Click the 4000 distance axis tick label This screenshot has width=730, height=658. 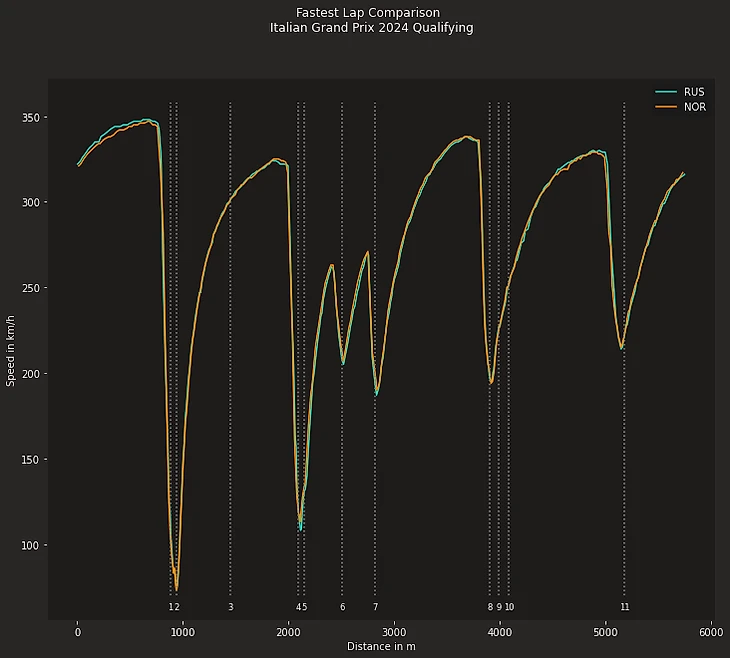[x=500, y=632]
